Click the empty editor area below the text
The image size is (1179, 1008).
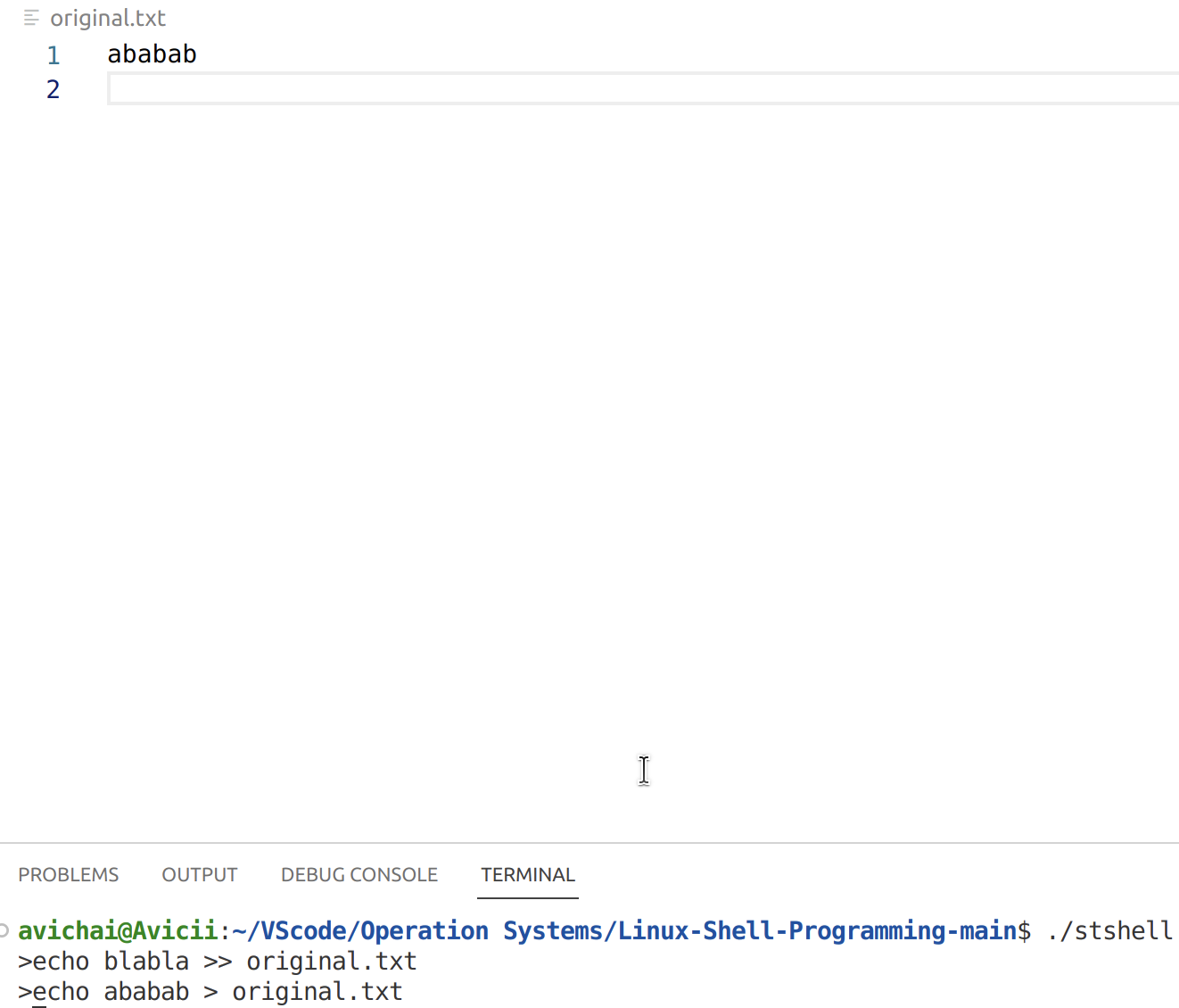click(x=589, y=446)
